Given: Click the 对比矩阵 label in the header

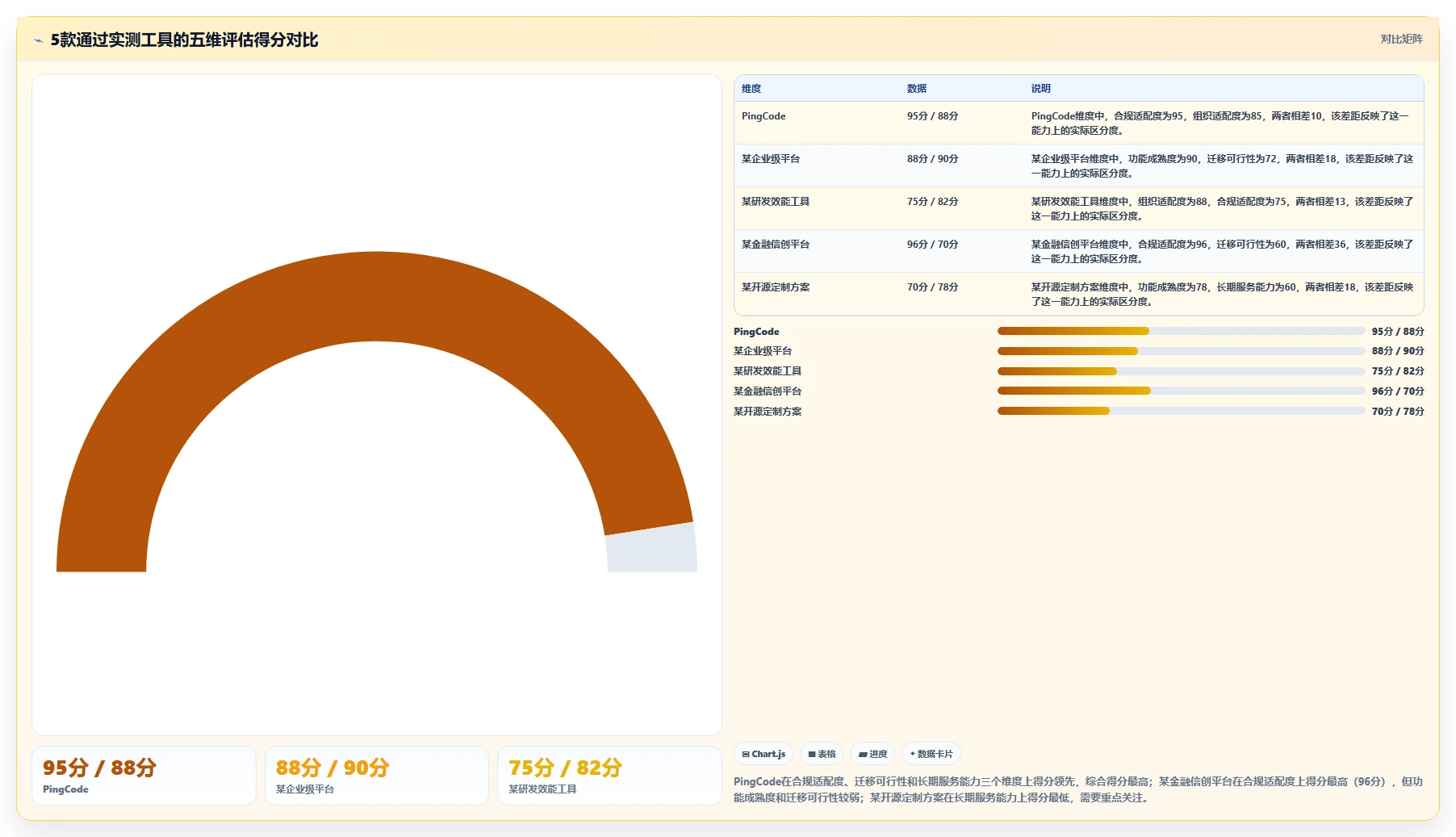Looking at the screenshot, I should [x=1401, y=39].
